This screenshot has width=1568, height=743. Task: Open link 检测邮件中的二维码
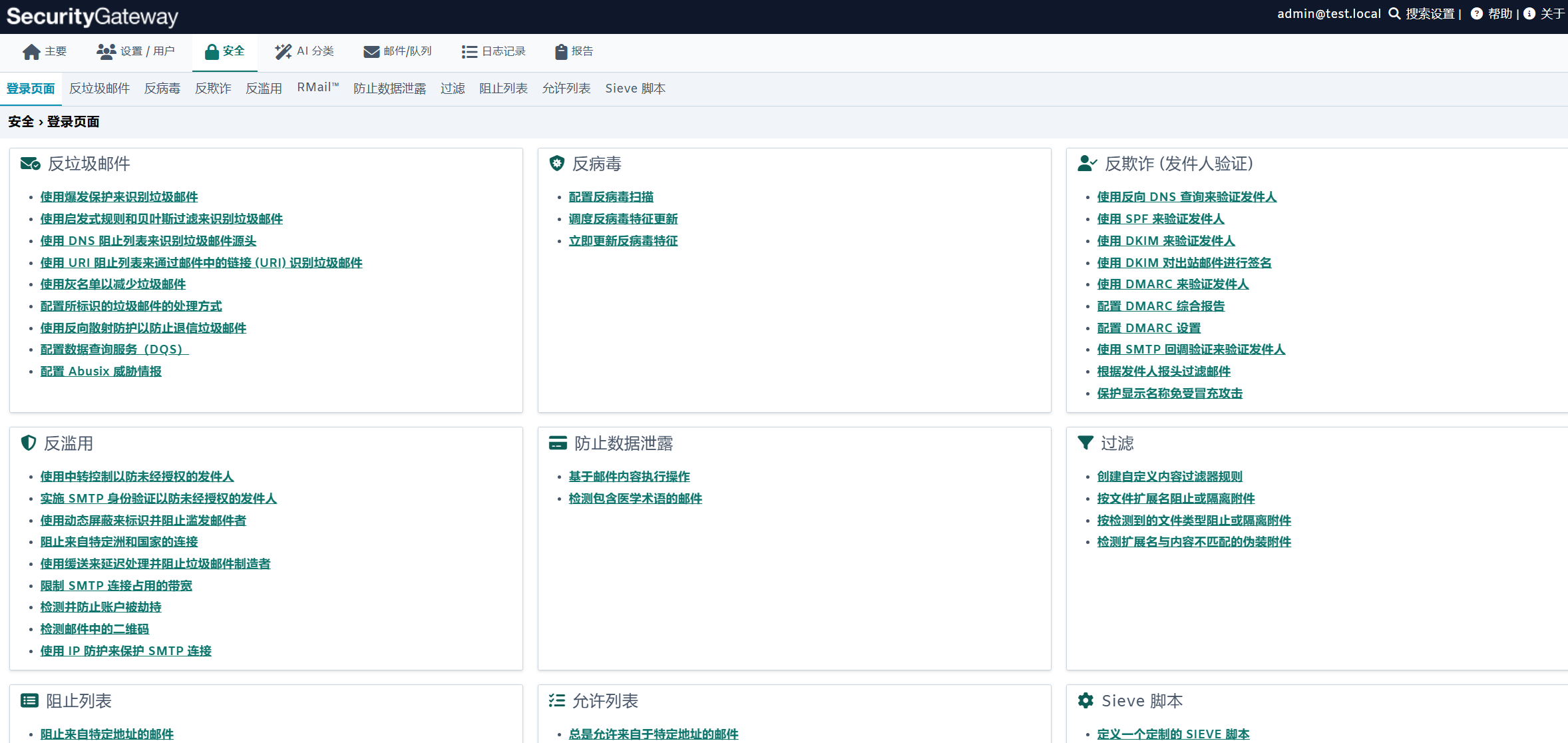click(95, 629)
